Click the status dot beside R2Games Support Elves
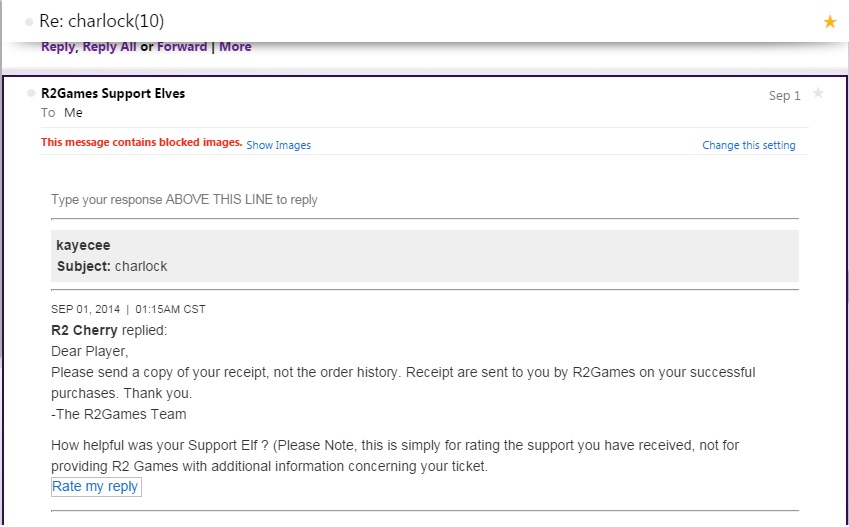This screenshot has width=849, height=527. (32, 93)
